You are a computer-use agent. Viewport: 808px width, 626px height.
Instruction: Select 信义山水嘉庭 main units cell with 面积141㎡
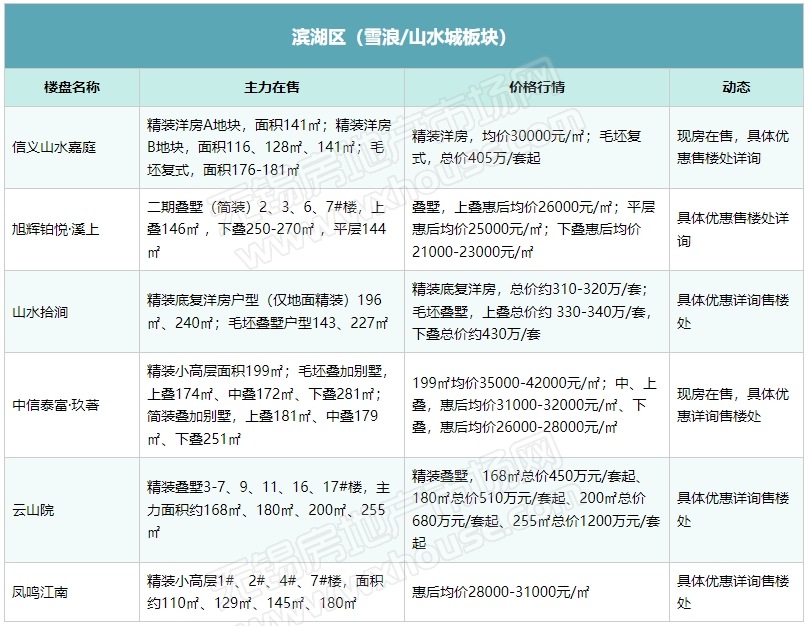coord(272,147)
